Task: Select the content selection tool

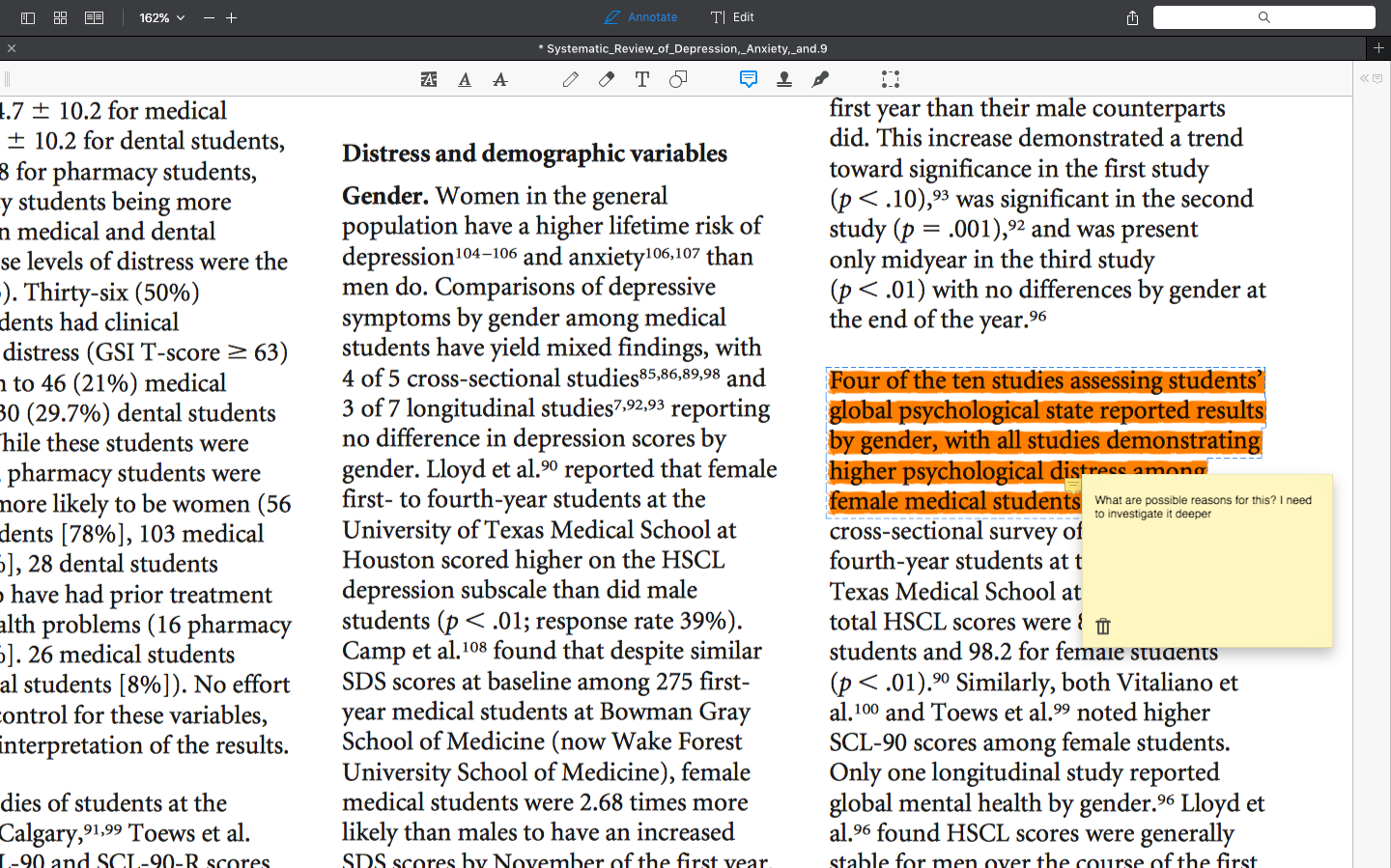Action: click(891, 79)
